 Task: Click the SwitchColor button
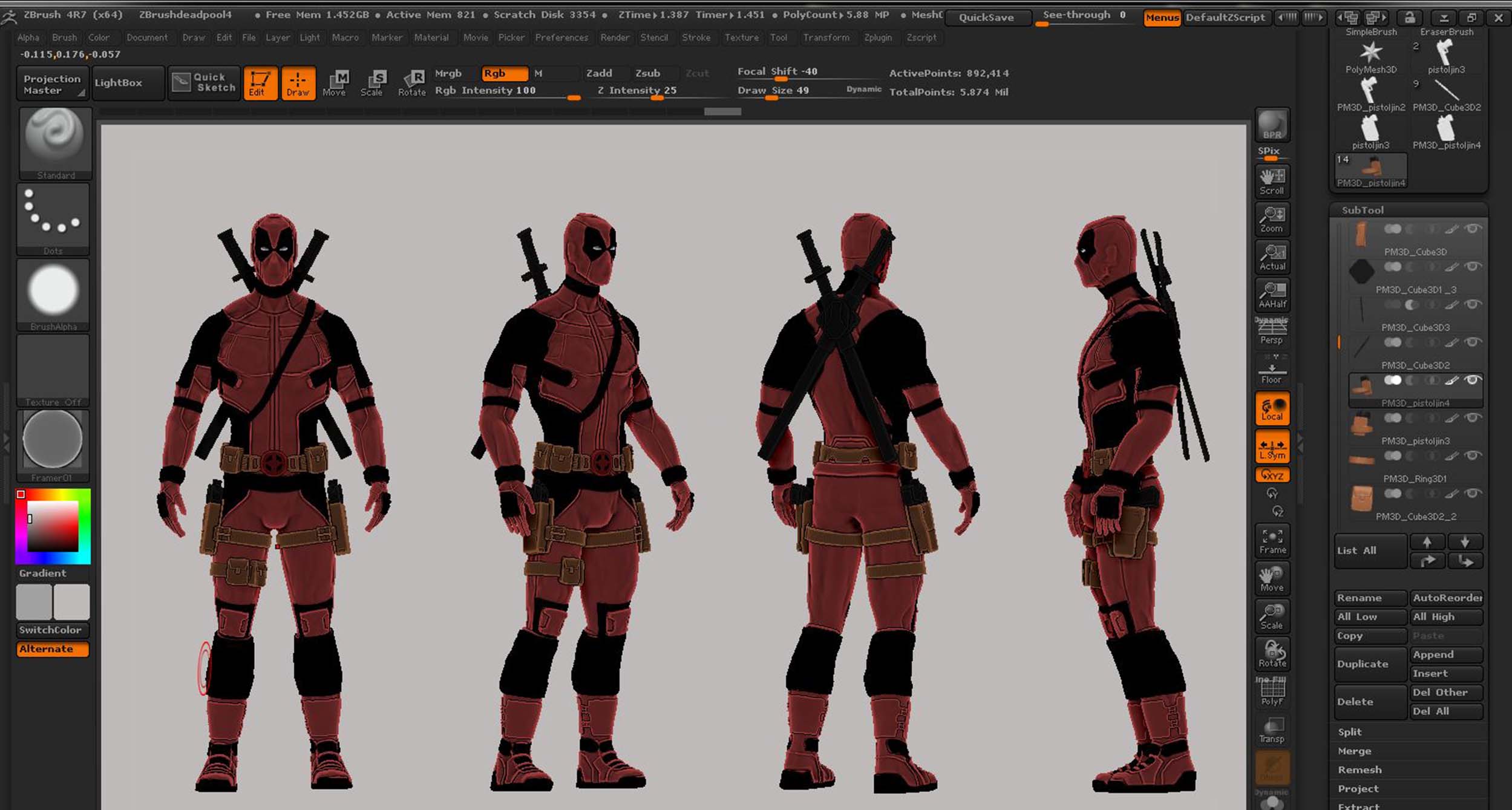(x=53, y=630)
